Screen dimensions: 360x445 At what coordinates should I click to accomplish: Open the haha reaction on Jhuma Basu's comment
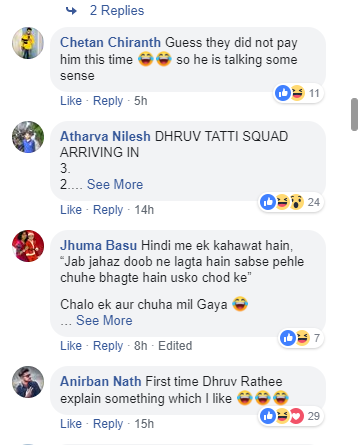(303, 338)
